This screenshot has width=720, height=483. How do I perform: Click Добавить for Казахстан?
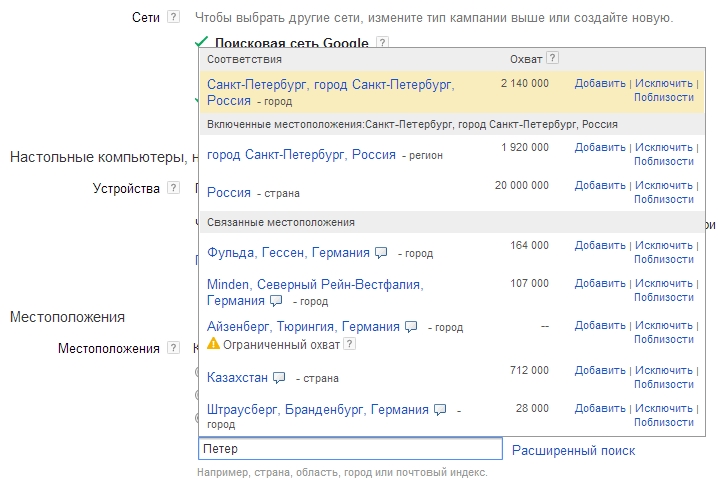pos(600,370)
